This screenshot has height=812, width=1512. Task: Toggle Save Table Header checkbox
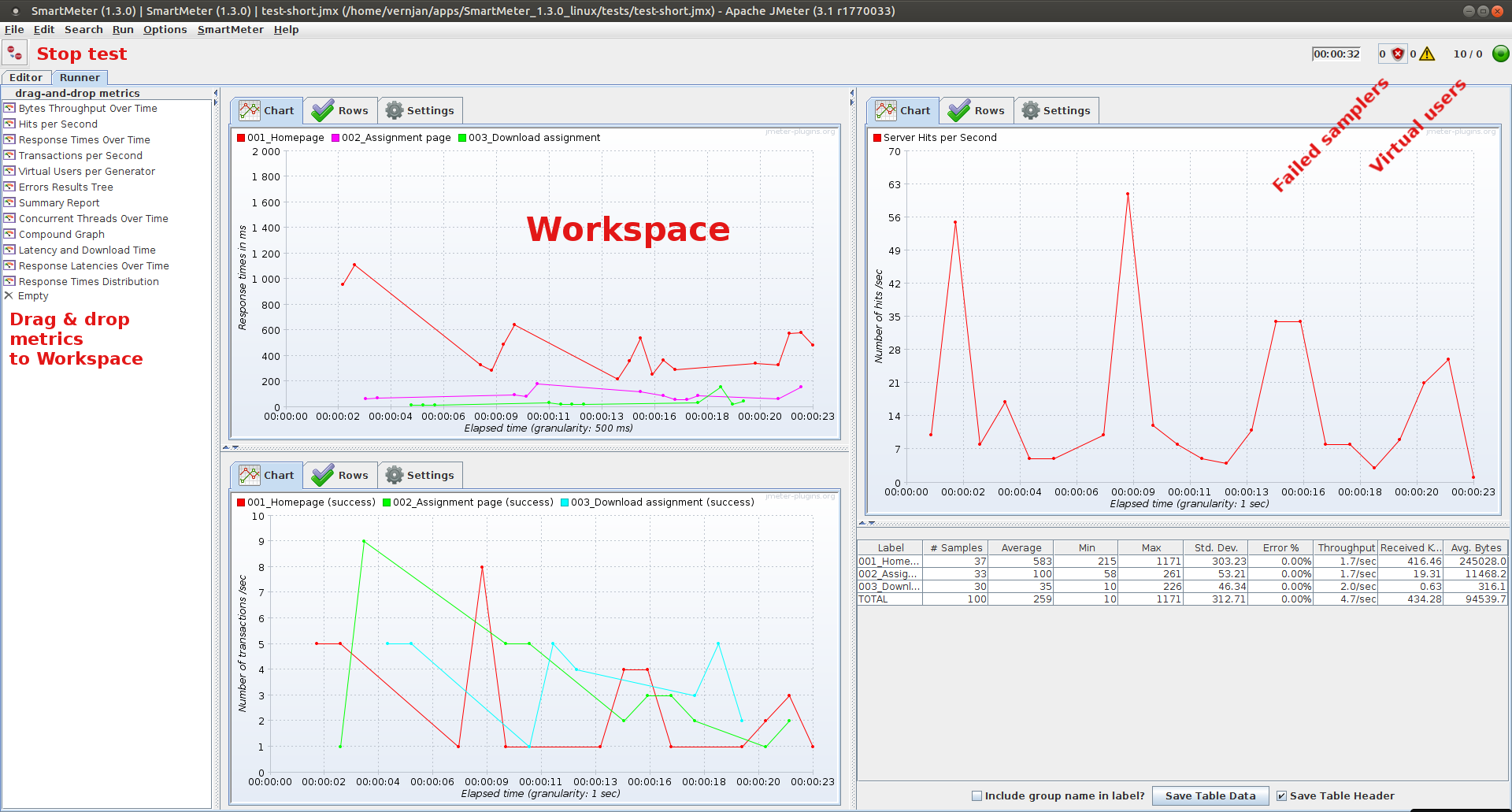click(1281, 795)
